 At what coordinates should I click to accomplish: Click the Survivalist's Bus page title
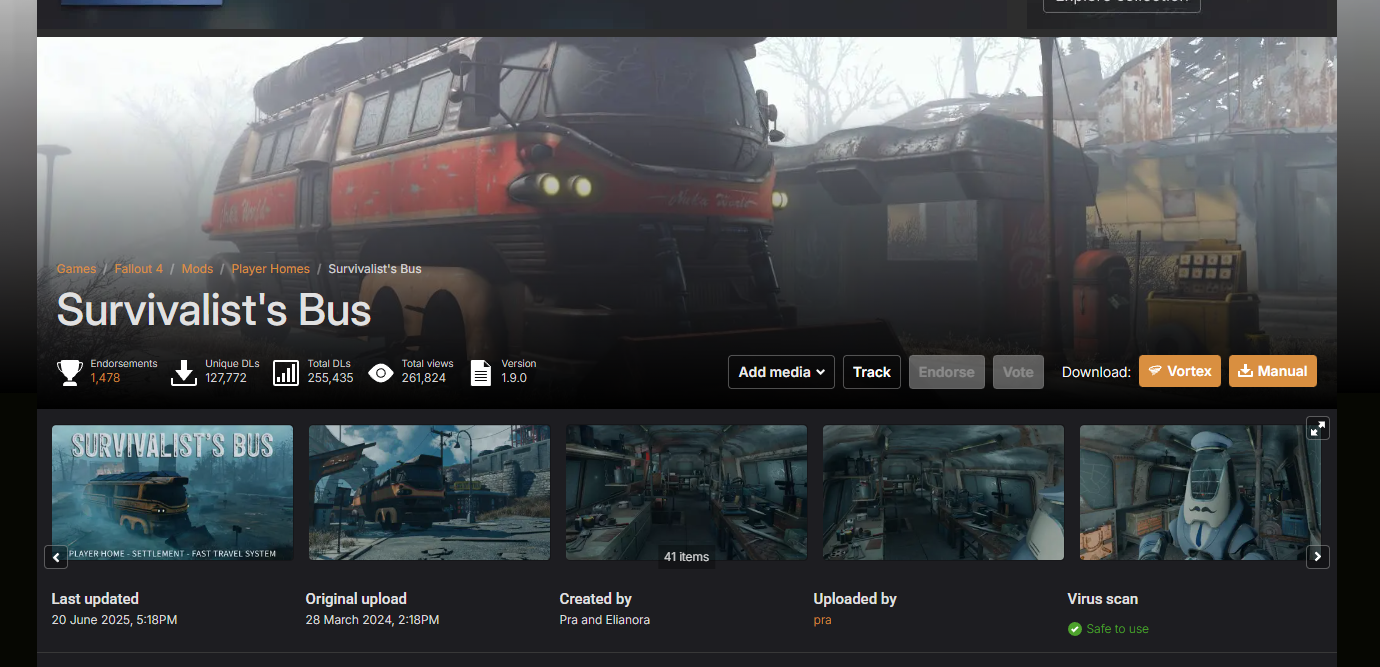click(214, 310)
